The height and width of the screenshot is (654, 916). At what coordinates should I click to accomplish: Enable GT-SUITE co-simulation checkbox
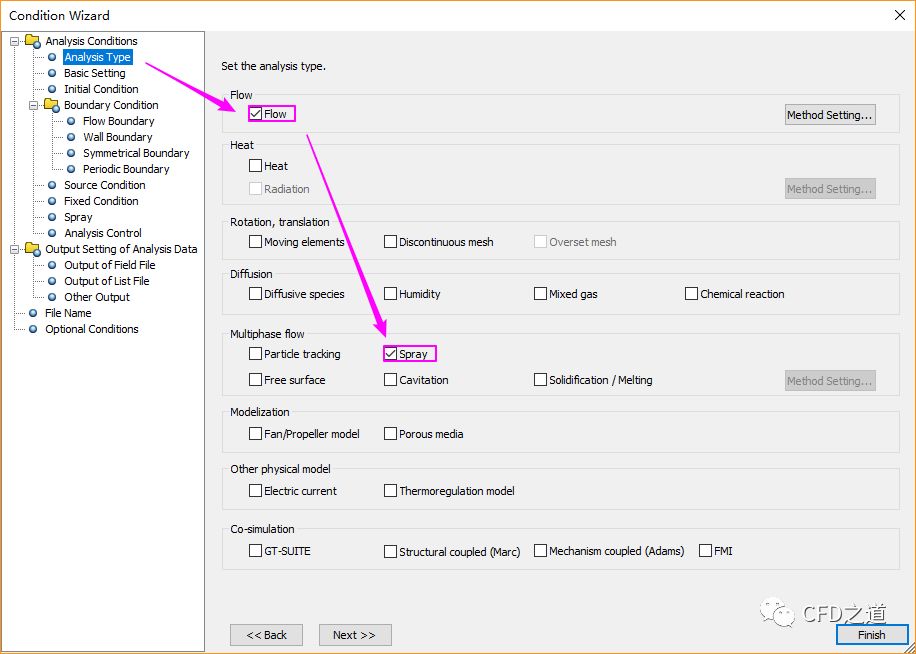tap(255, 551)
